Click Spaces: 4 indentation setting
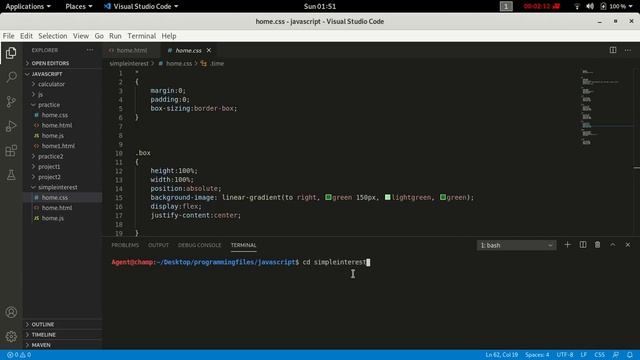The height and width of the screenshot is (360, 640). (537, 355)
